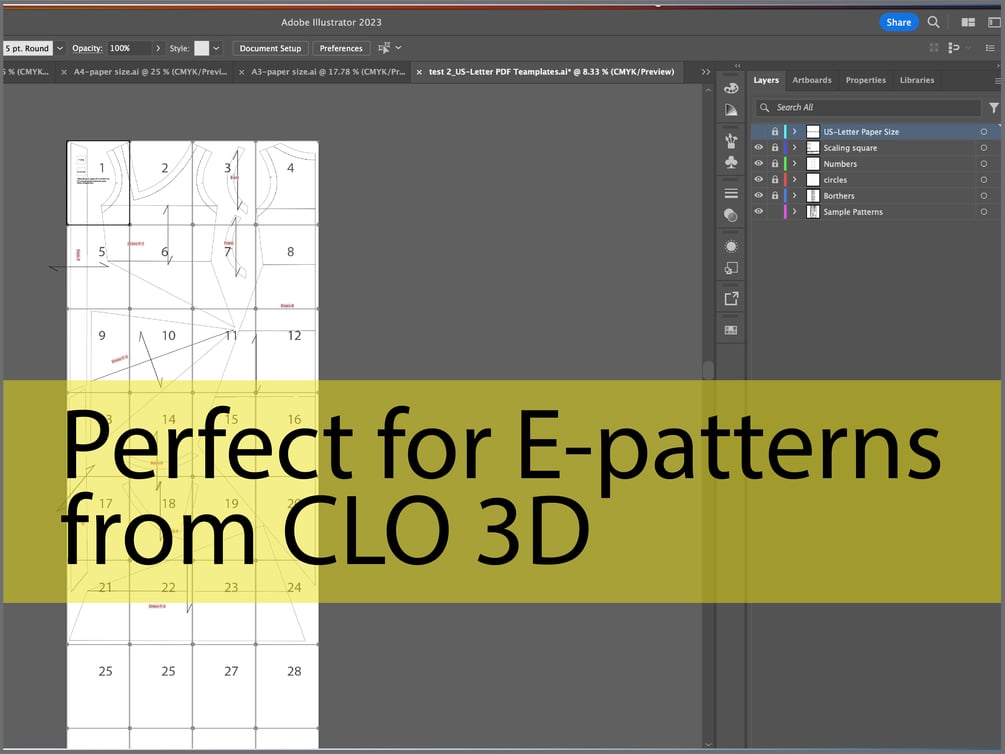This screenshot has width=1005, height=754.
Task: Unlock the Numbers layer
Action: tap(775, 163)
